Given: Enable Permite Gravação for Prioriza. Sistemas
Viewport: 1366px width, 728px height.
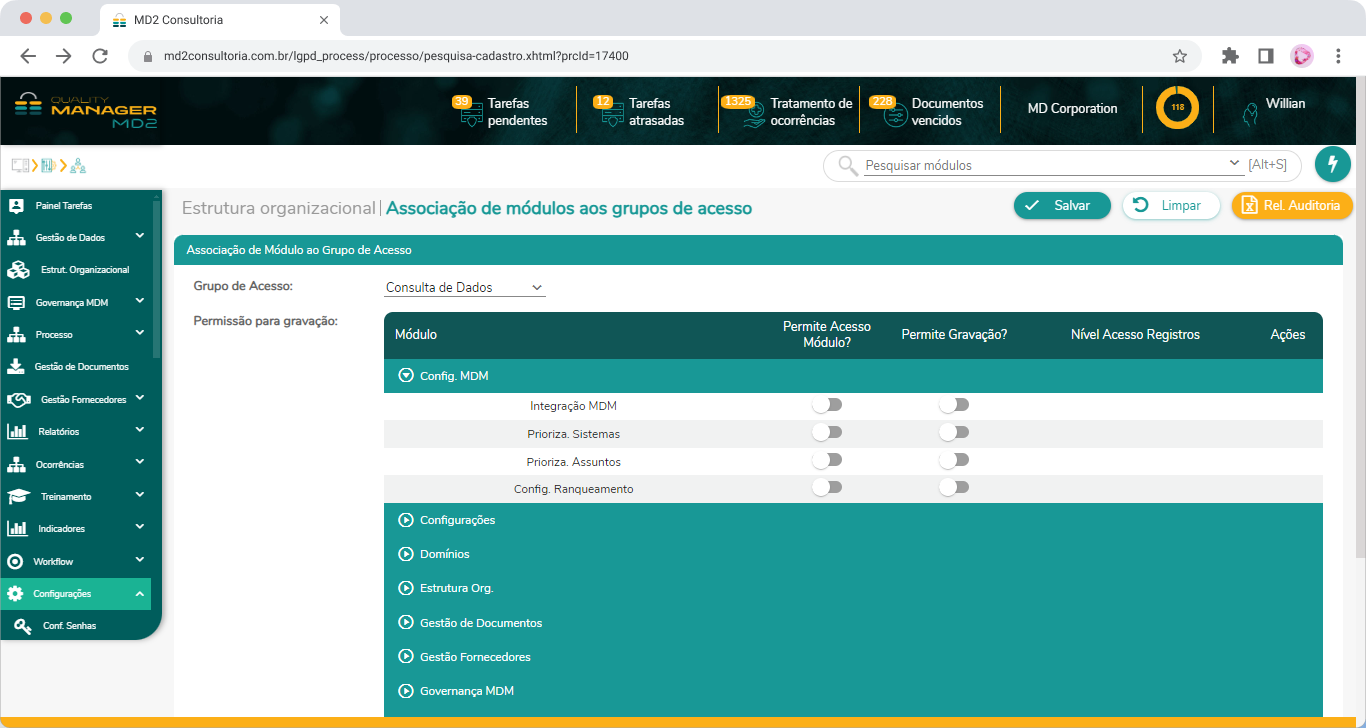Looking at the screenshot, I should point(953,432).
